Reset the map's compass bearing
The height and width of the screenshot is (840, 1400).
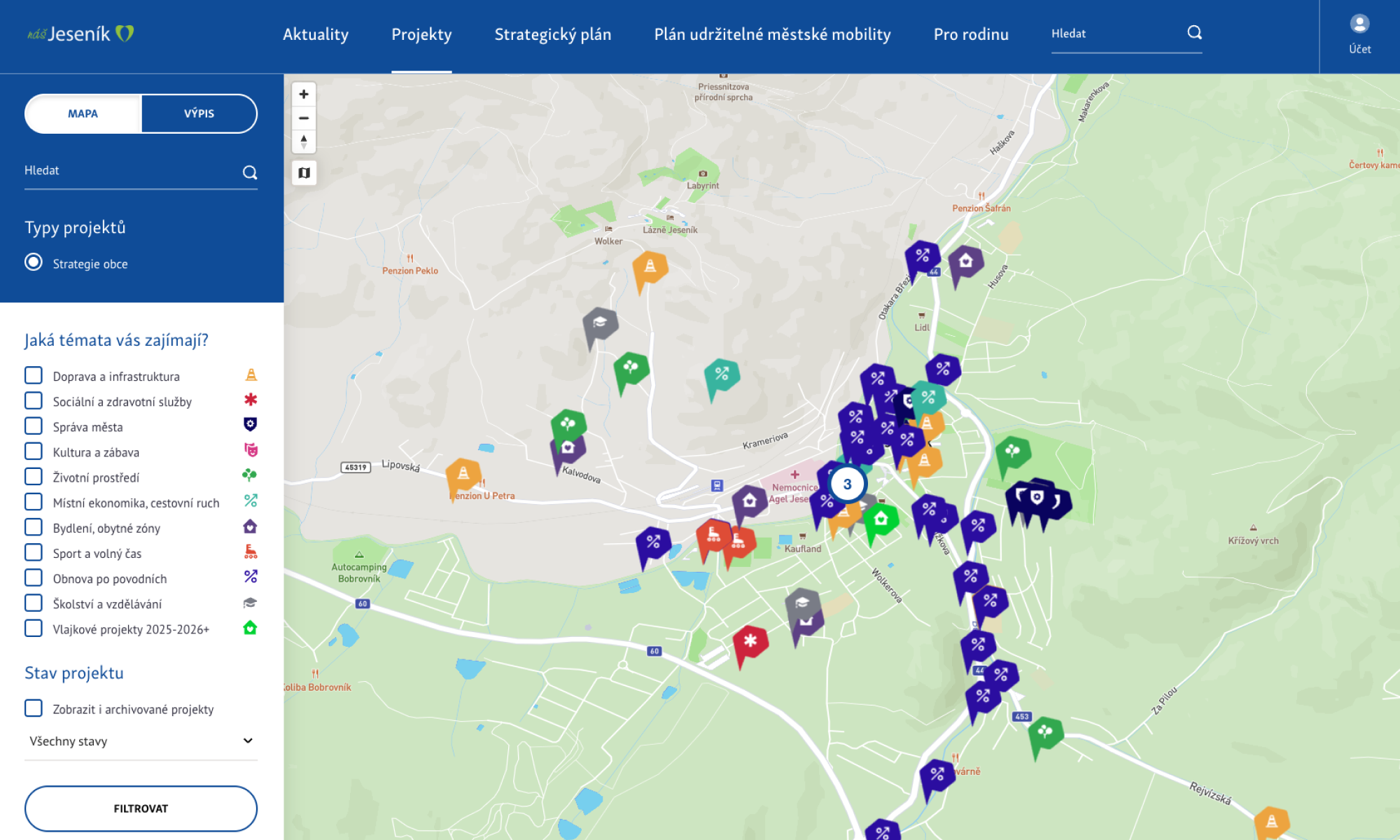tap(304, 141)
